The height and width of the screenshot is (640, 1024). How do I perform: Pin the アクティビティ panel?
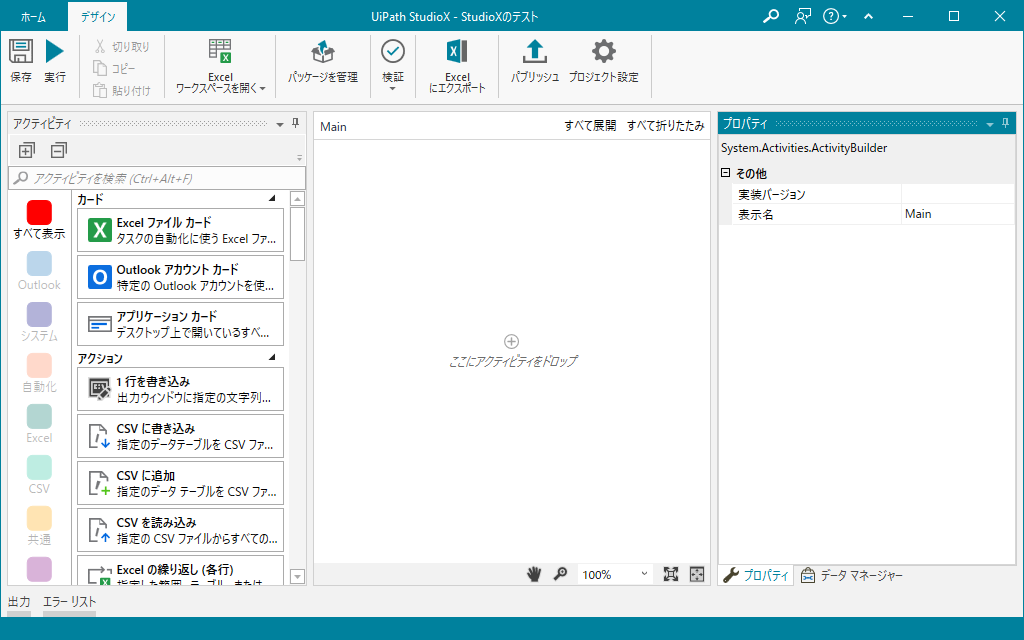point(295,123)
